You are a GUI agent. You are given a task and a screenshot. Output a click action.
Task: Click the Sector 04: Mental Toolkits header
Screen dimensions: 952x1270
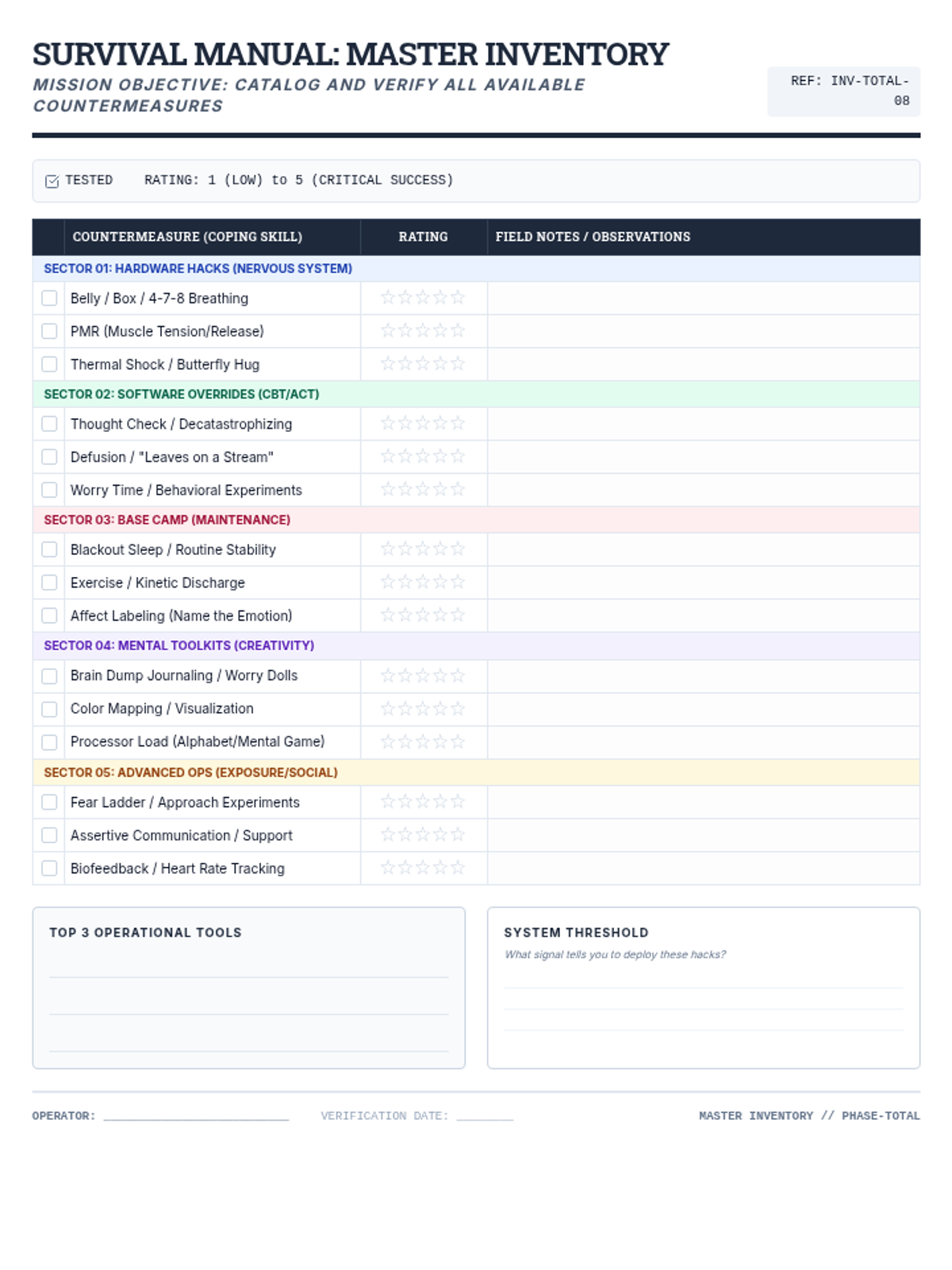(x=178, y=645)
